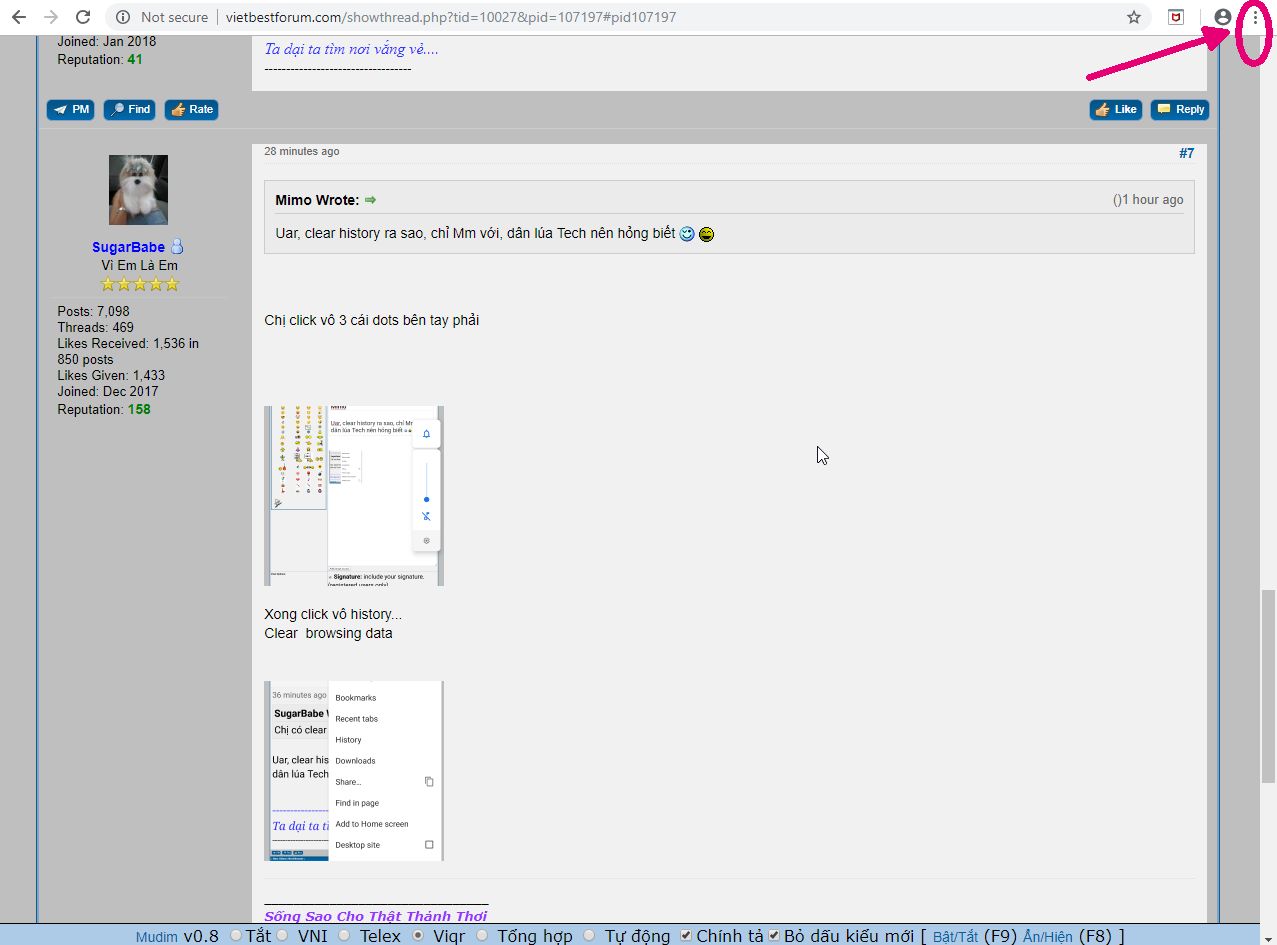Select the Tự động input method radio
The width and height of the screenshot is (1277, 945).
click(589, 936)
